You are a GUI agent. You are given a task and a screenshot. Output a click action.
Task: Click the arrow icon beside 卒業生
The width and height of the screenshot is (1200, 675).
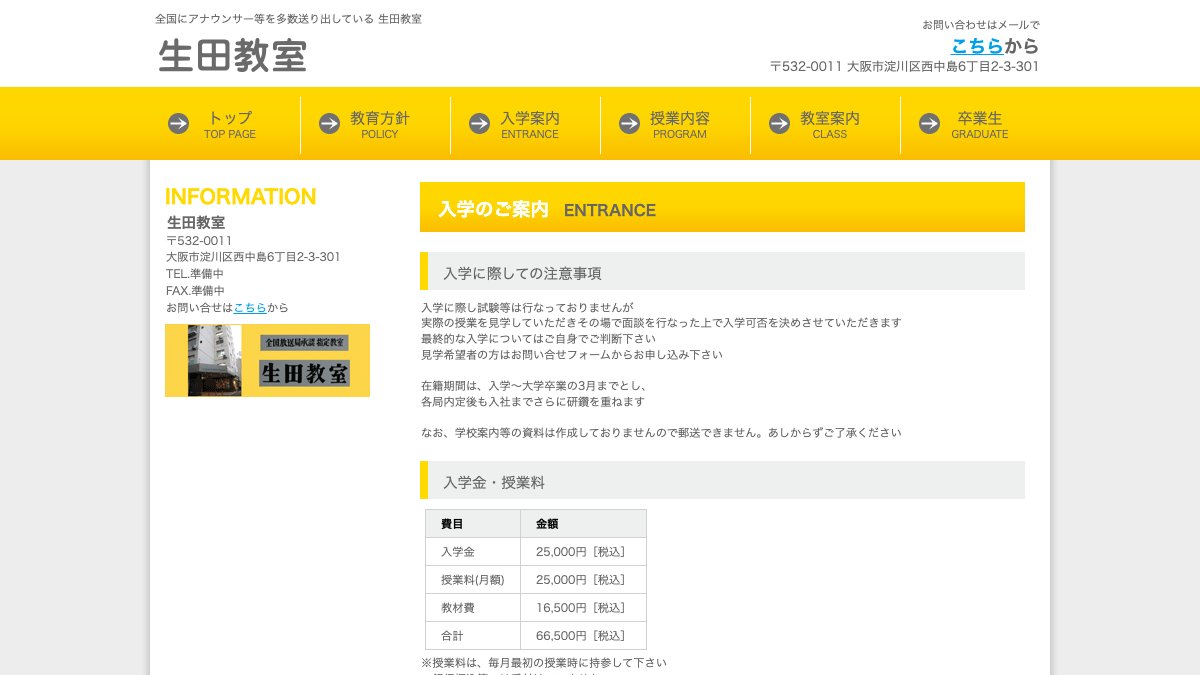pyautogui.click(x=929, y=123)
